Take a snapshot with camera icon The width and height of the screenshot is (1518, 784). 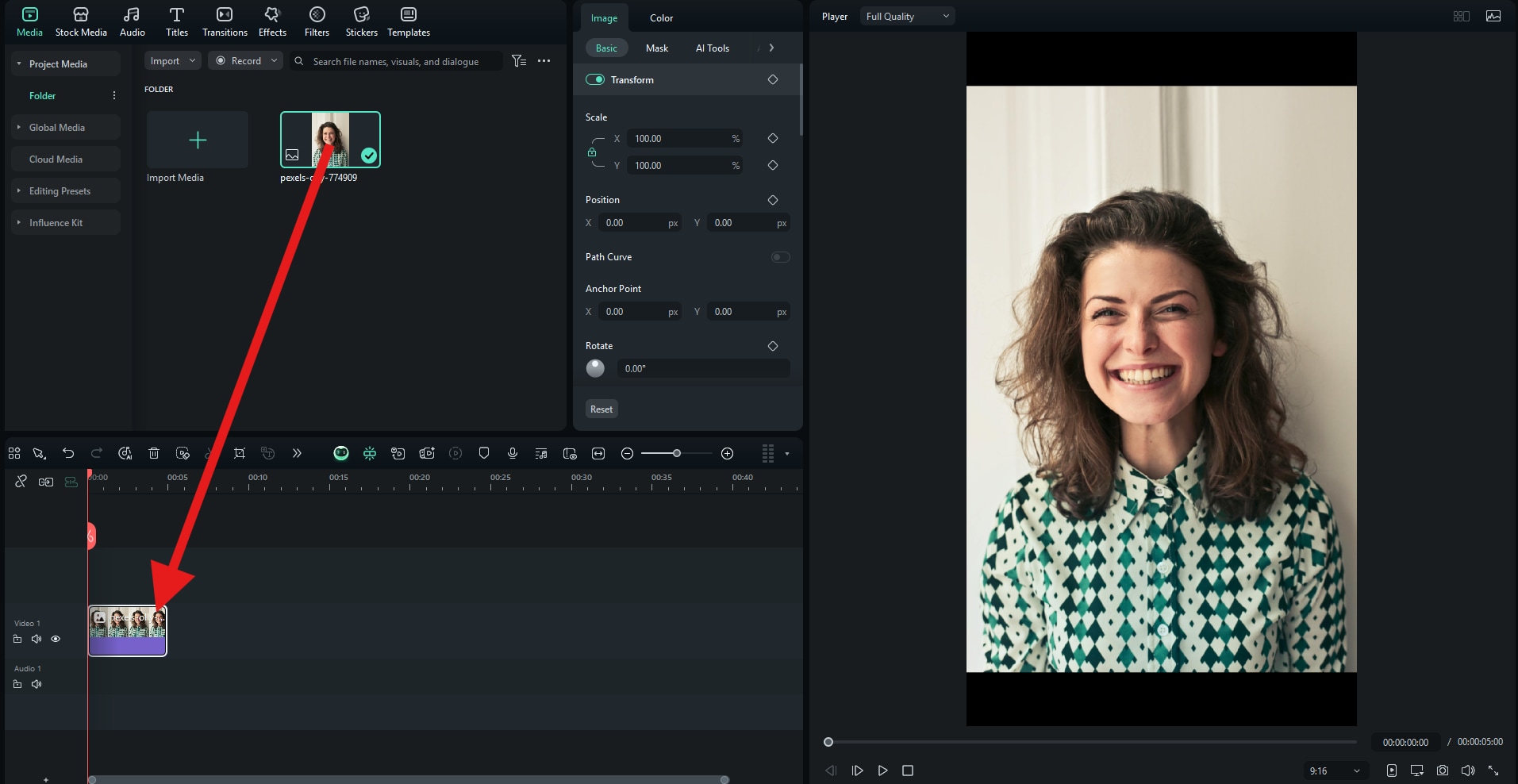1443,771
